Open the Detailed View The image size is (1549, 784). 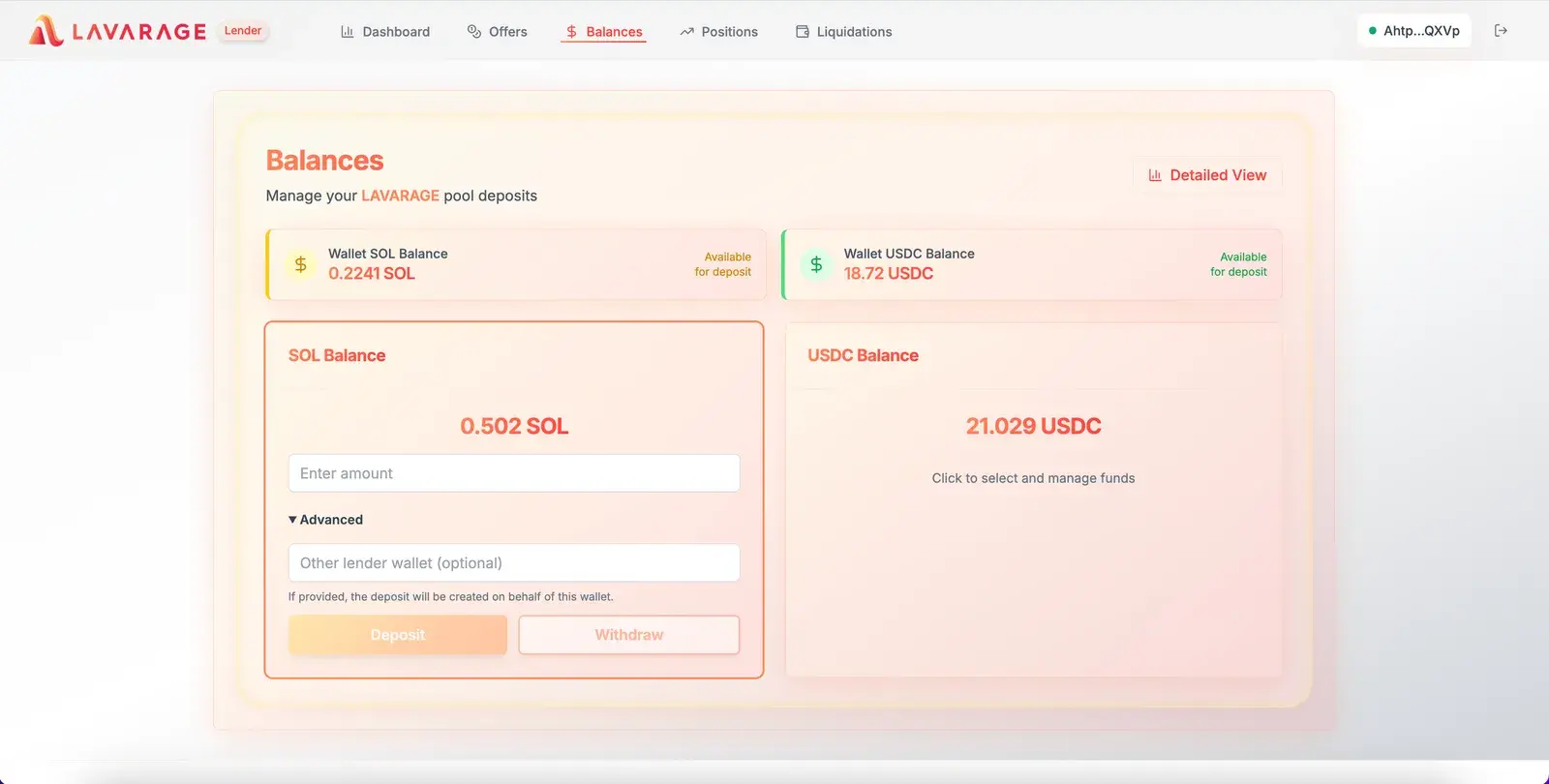(x=1207, y=175)
